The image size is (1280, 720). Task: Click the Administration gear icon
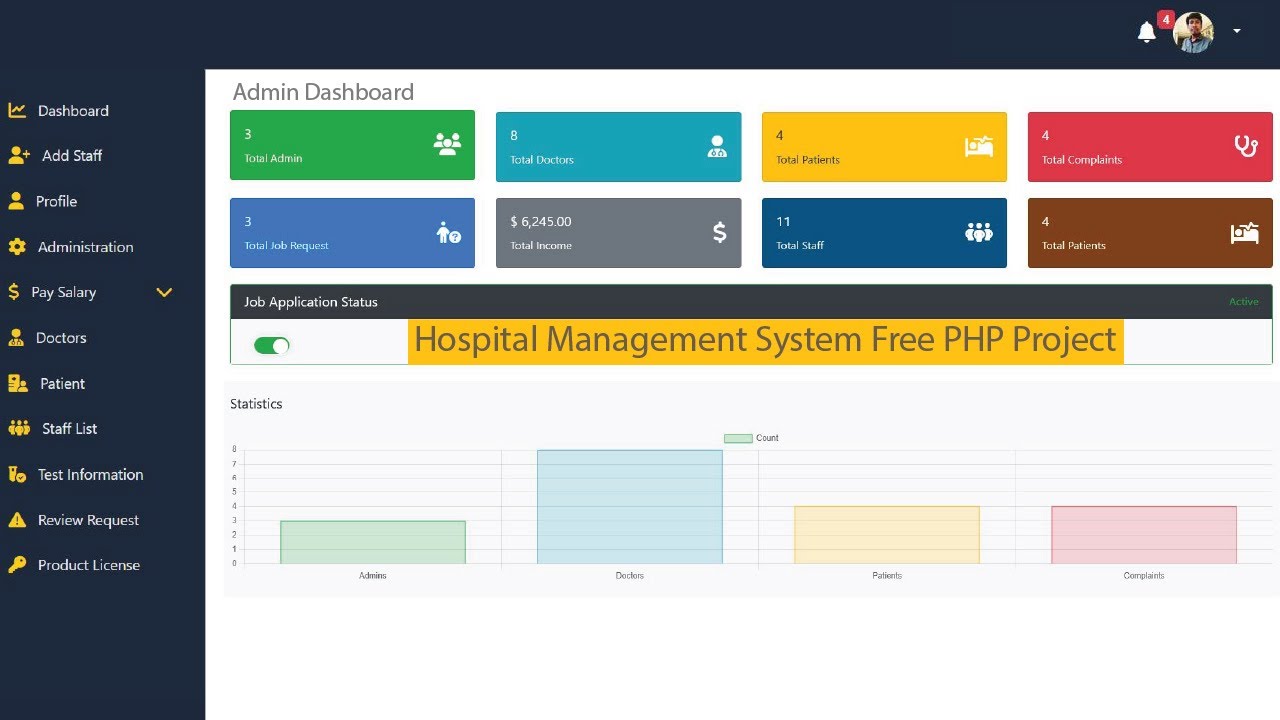17,247
